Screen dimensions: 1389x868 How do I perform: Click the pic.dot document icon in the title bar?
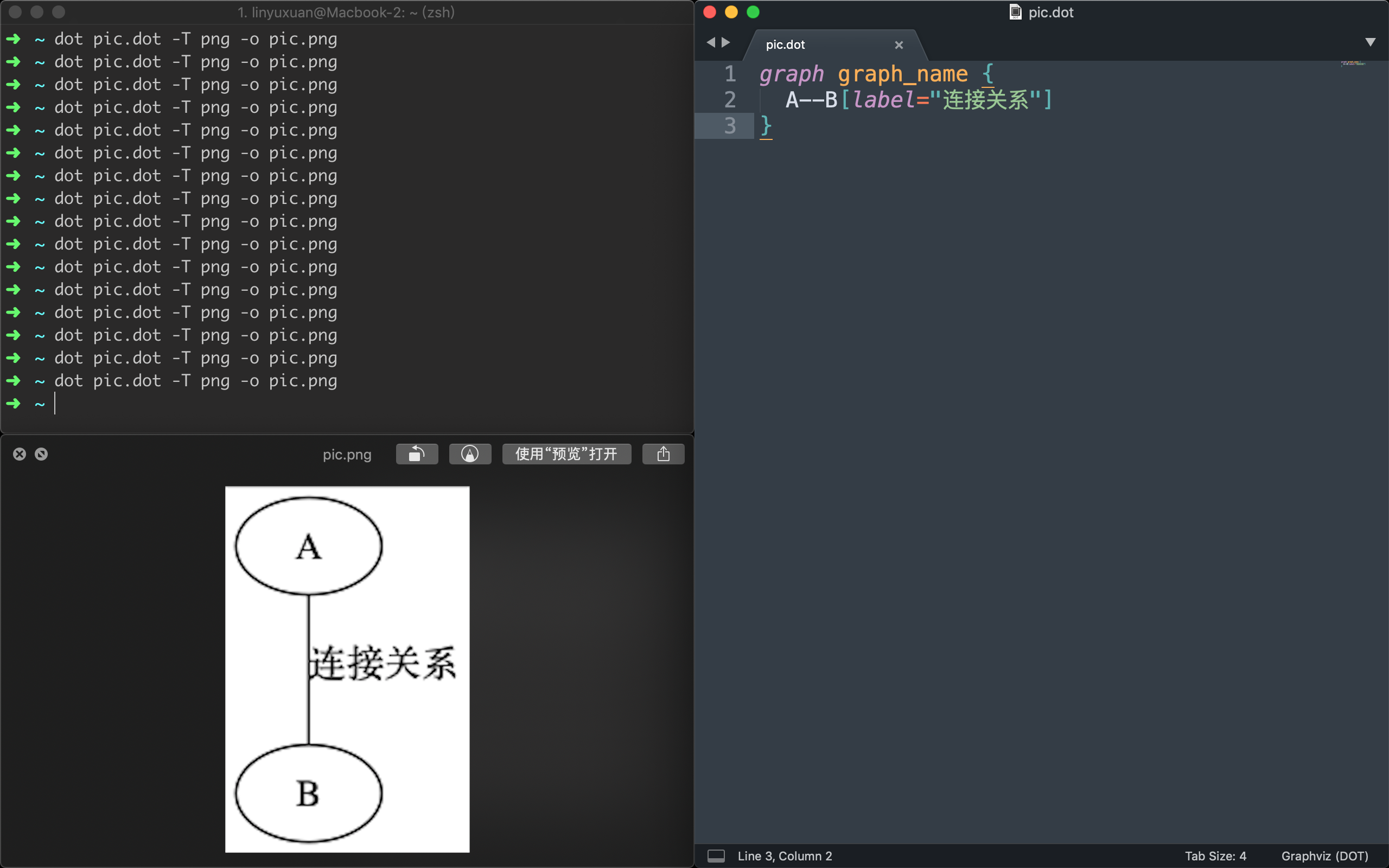[x=1015, y=11]
